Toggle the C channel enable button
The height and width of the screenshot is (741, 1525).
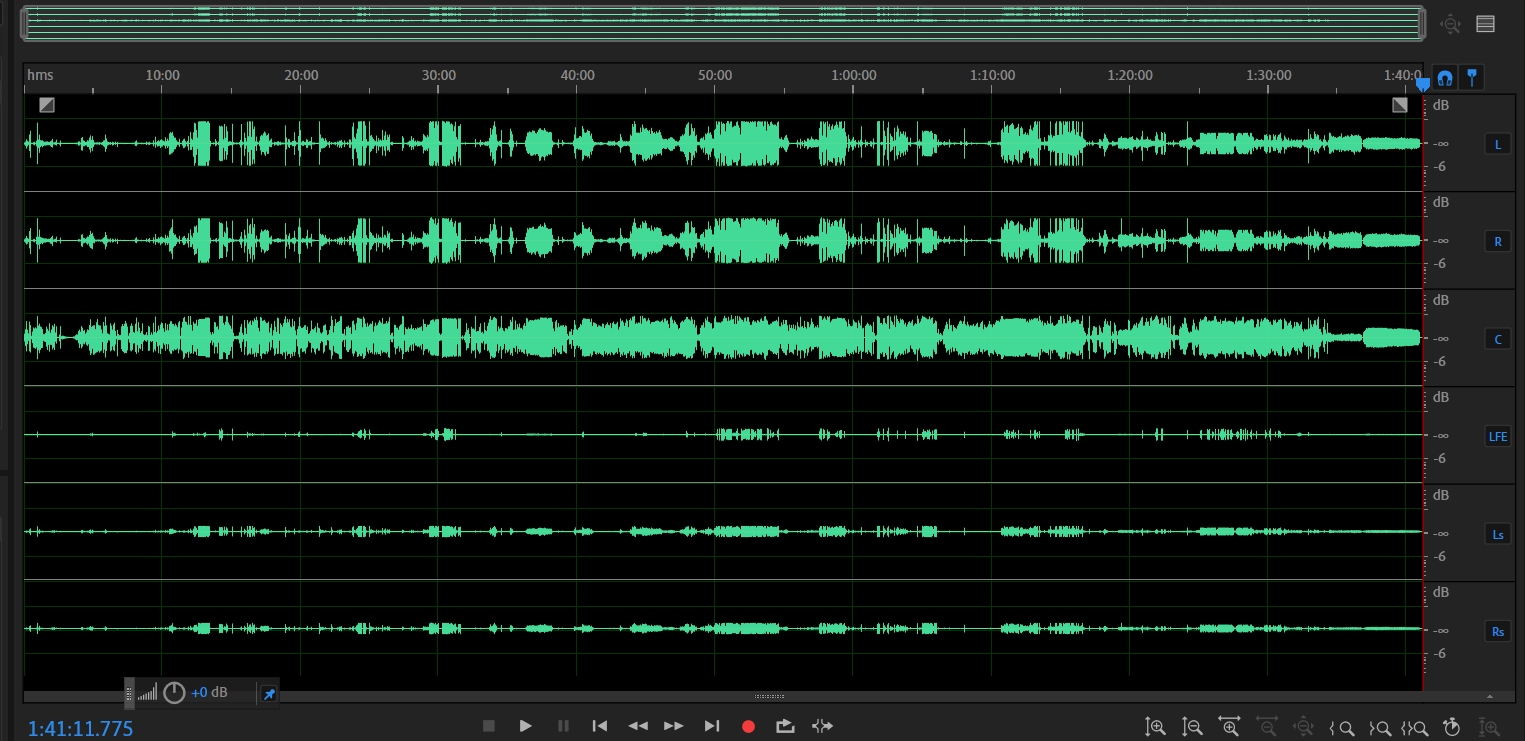click(x=1497, y=339)
